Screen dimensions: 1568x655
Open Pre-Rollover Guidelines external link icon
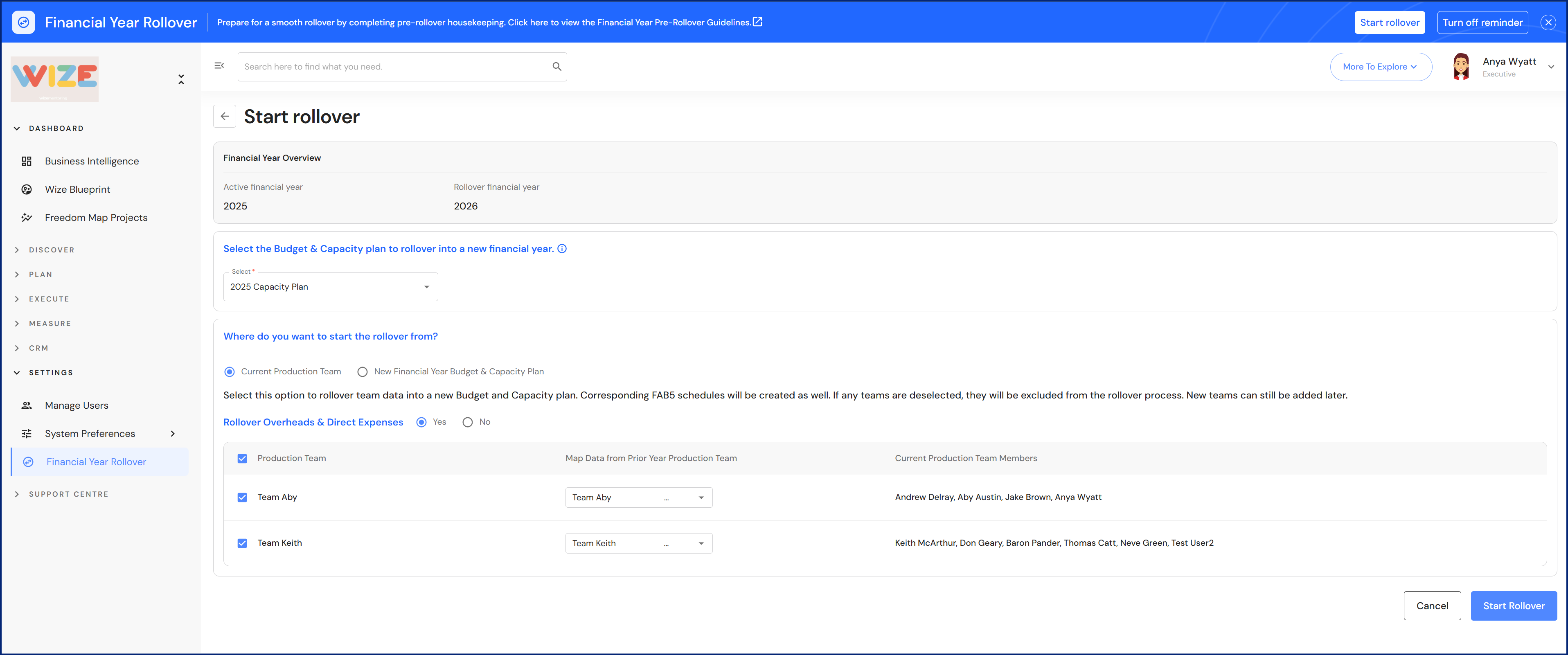757,22
